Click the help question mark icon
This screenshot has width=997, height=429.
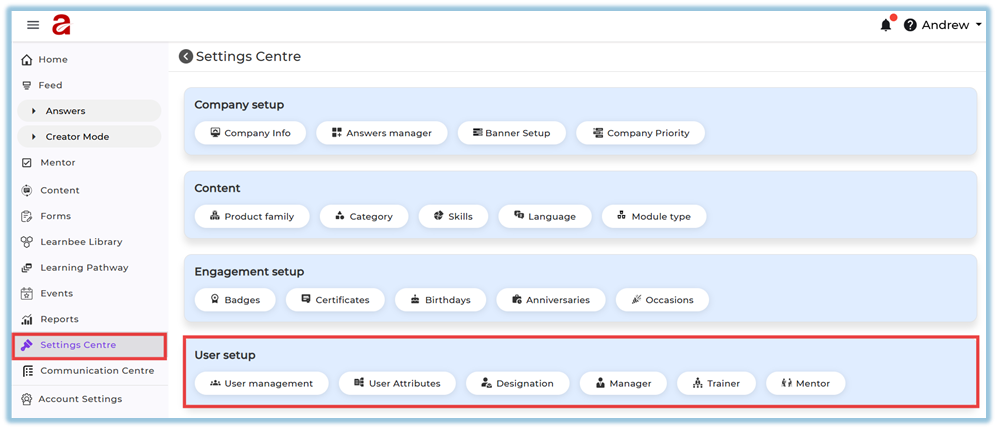point(910,25)
